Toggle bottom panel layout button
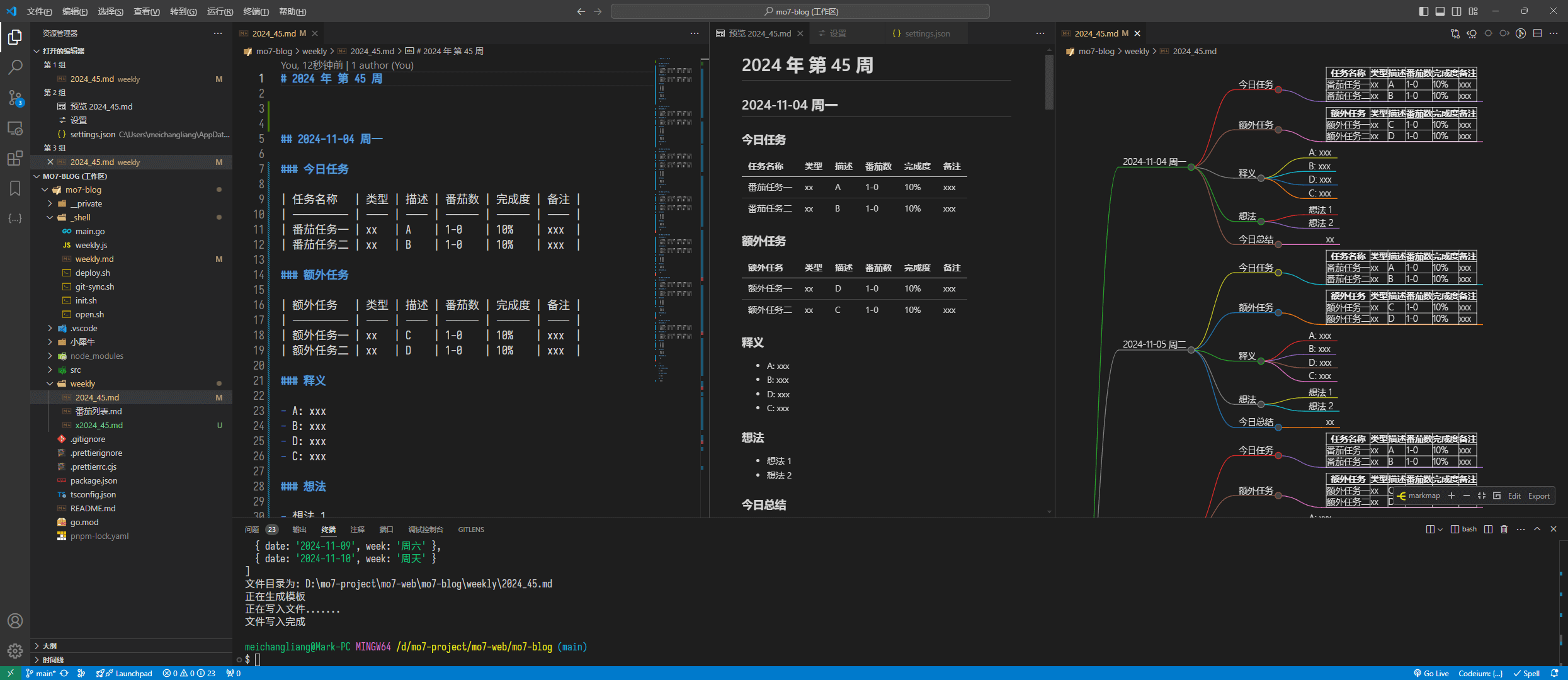 point(1440,11)
